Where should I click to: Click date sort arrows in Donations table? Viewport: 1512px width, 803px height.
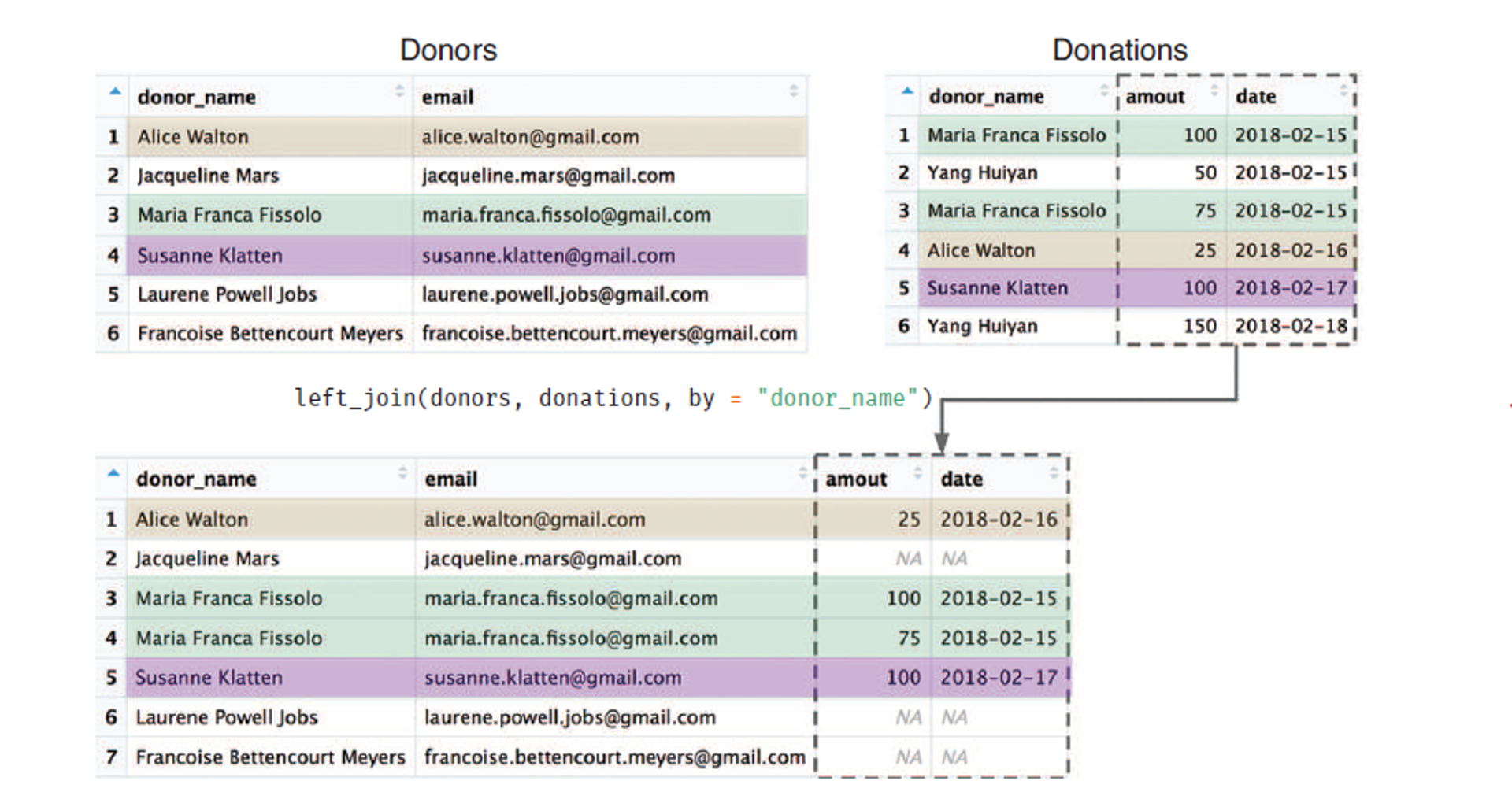(x=1343, y=90)
